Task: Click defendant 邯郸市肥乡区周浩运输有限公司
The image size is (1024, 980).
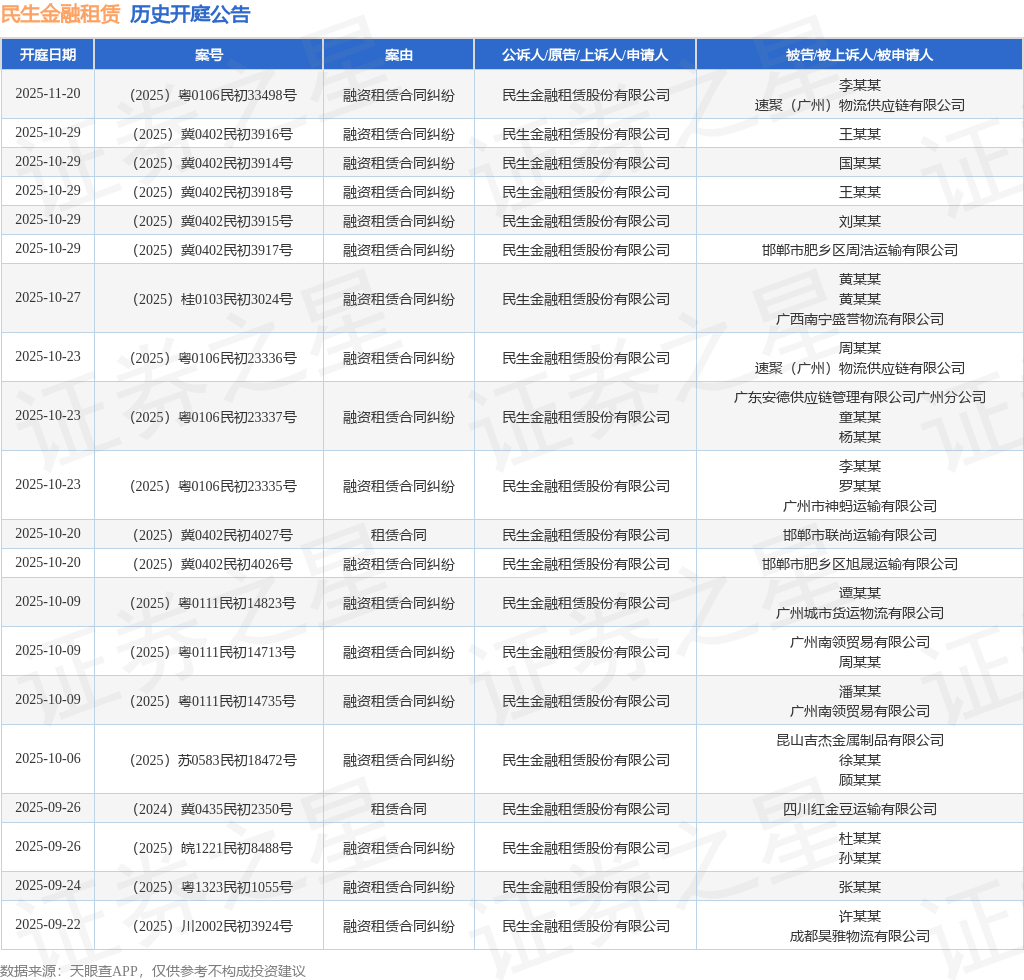Action: (x=859, y=250)
